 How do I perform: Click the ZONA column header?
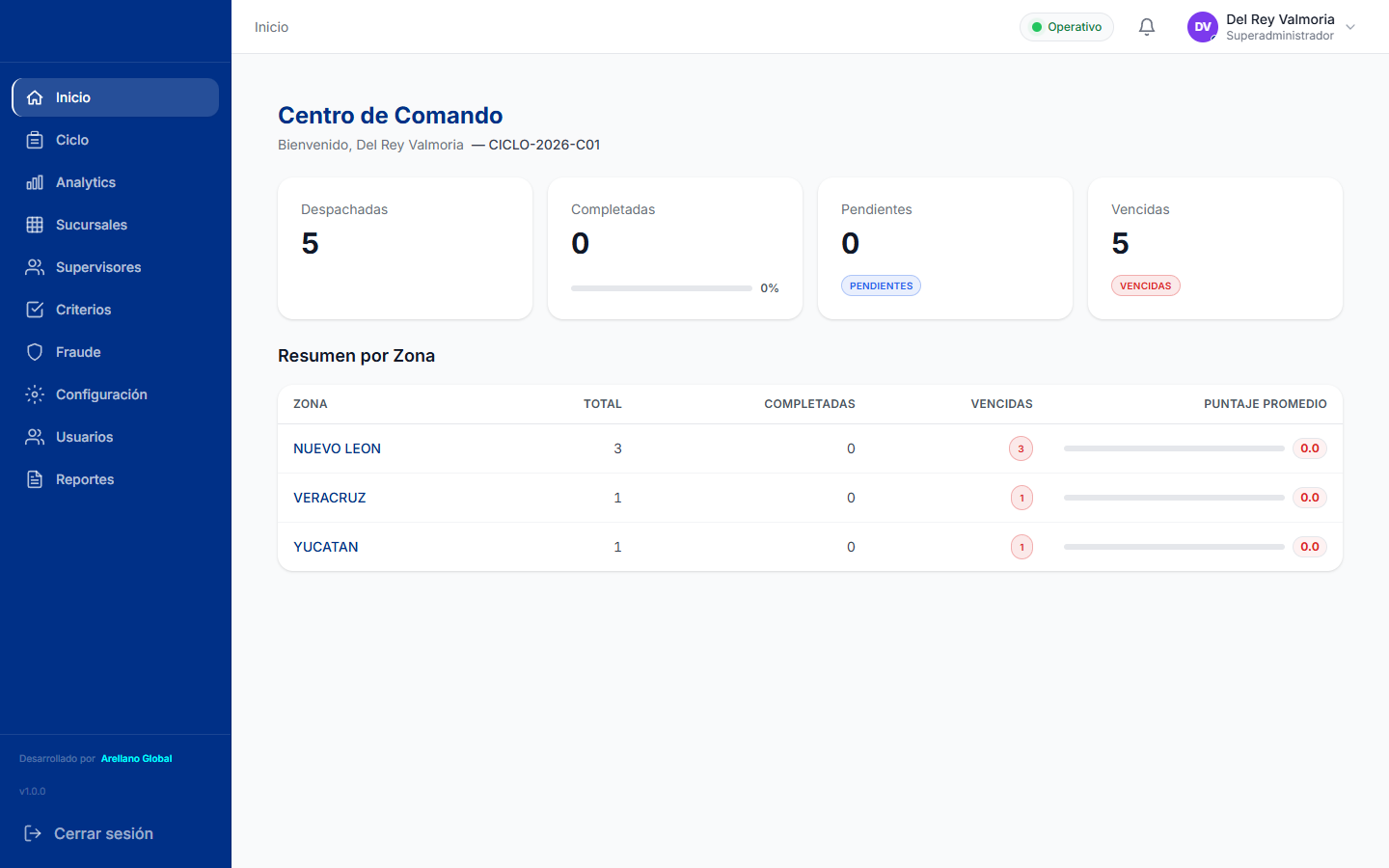click(x=311, y=404)
